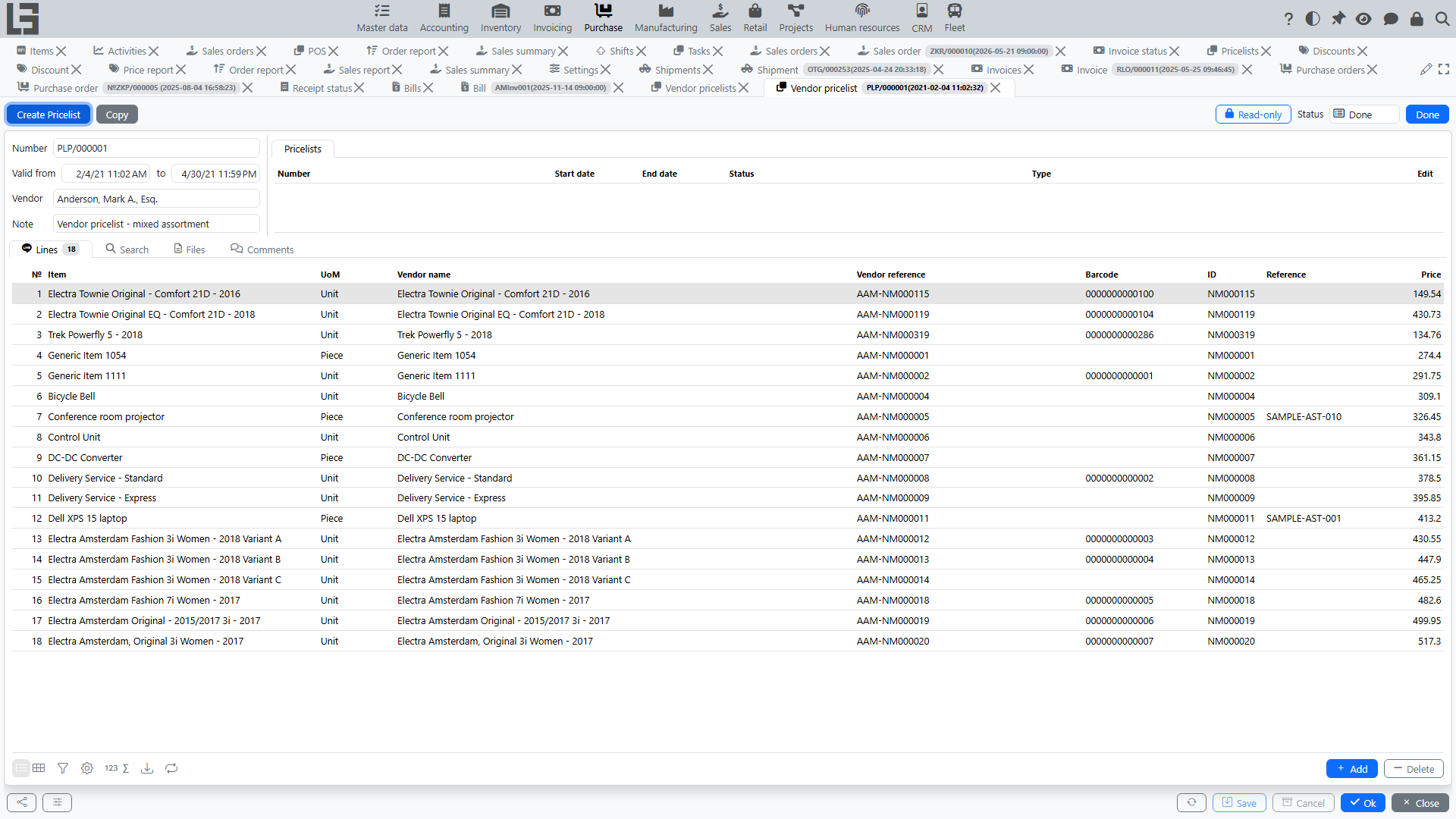Switch to the Search tab
1456x819 pixels.
point(127,249)
